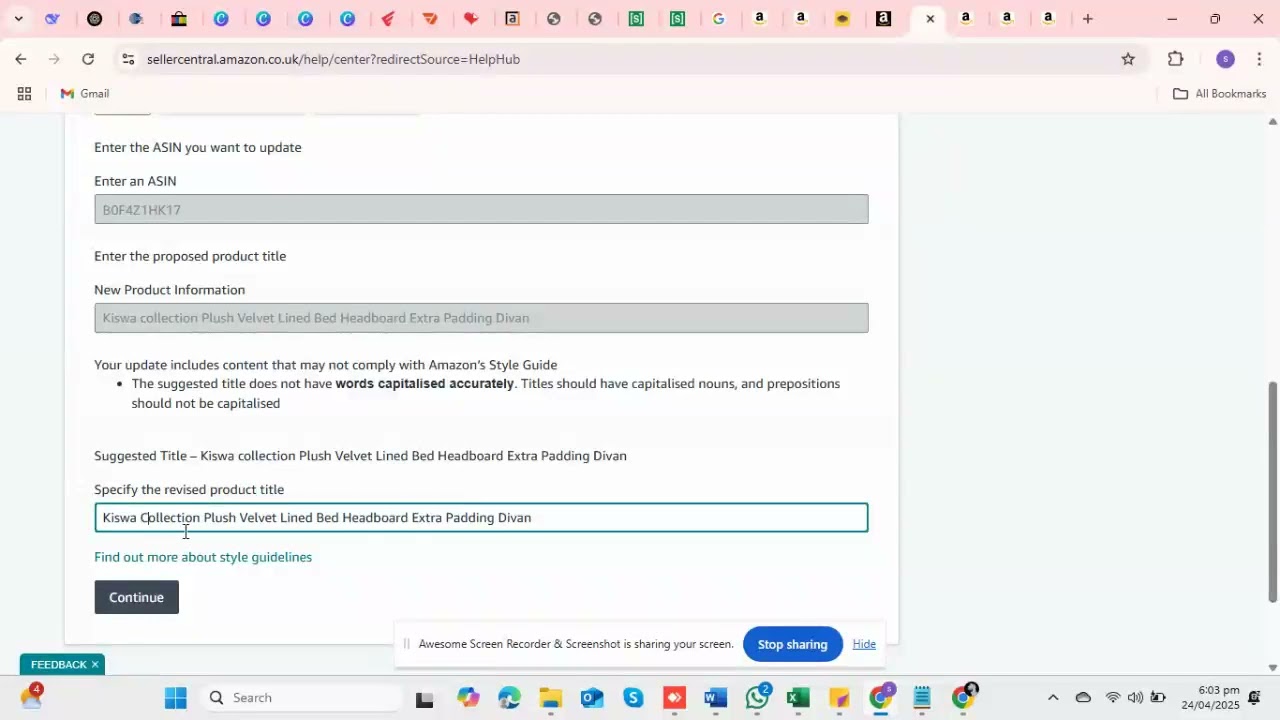
Task: Show hidden system tray icons
Action: pyautogui.click(x=1052, y=698)
